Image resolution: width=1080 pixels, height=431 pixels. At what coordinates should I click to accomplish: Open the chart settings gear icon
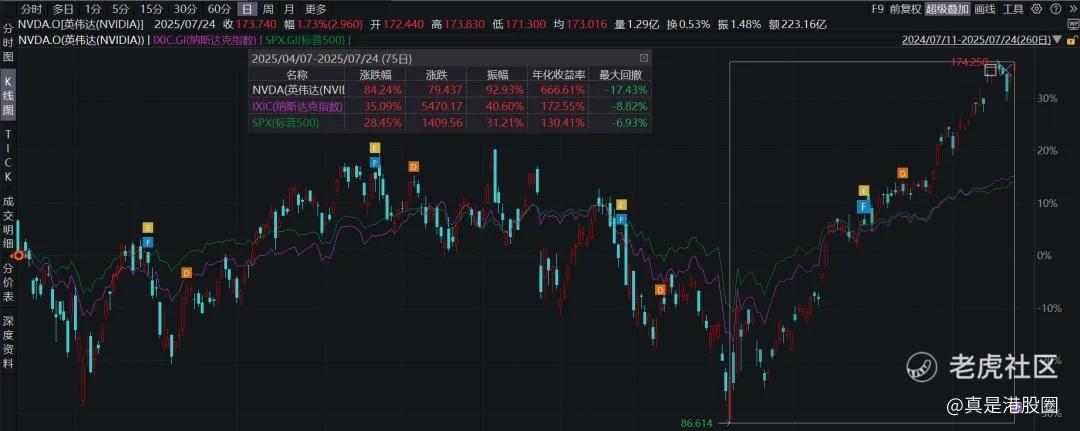[1037, 9]
